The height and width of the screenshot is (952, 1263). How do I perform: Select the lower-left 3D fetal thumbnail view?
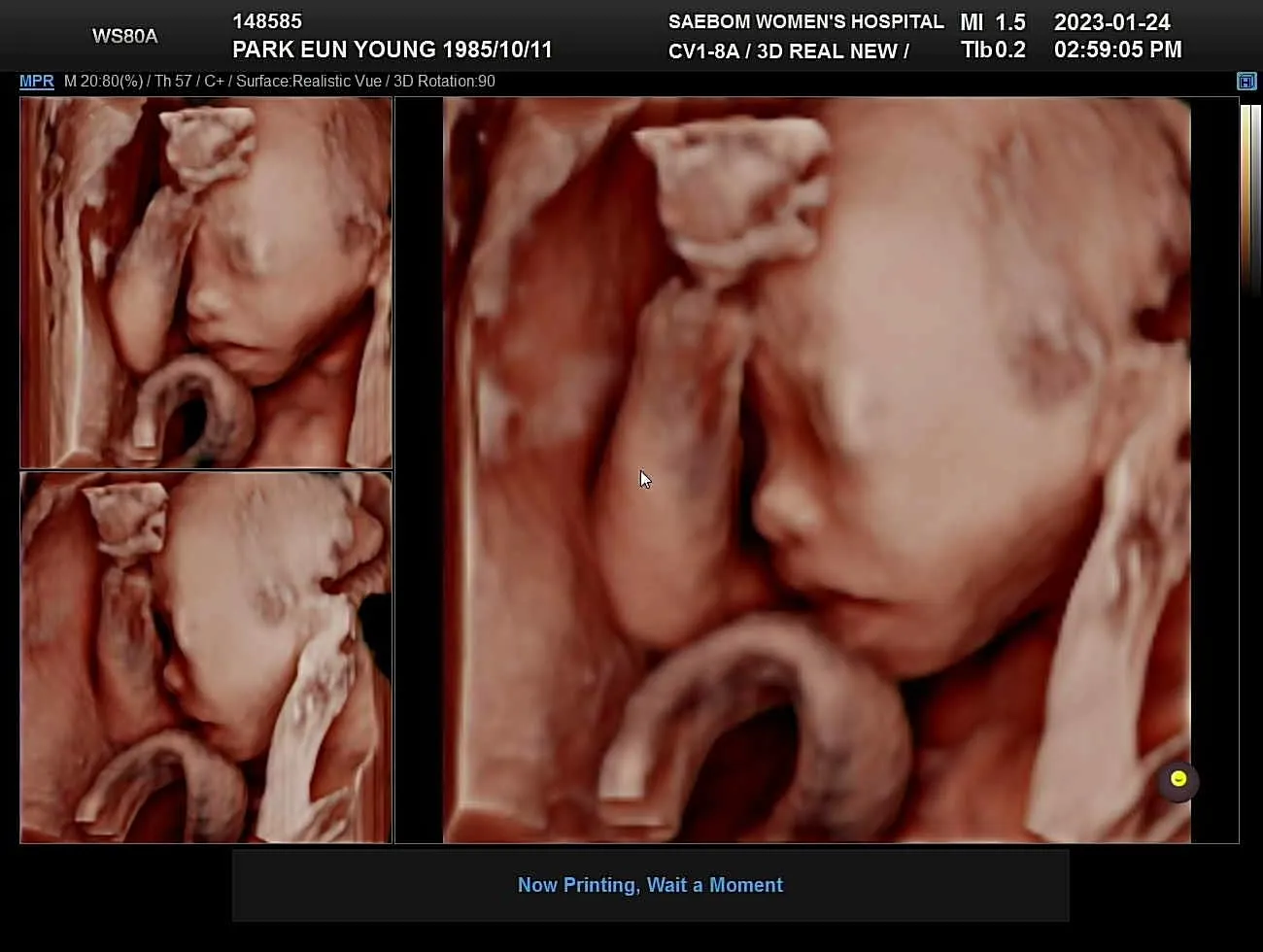click(206, 658)
